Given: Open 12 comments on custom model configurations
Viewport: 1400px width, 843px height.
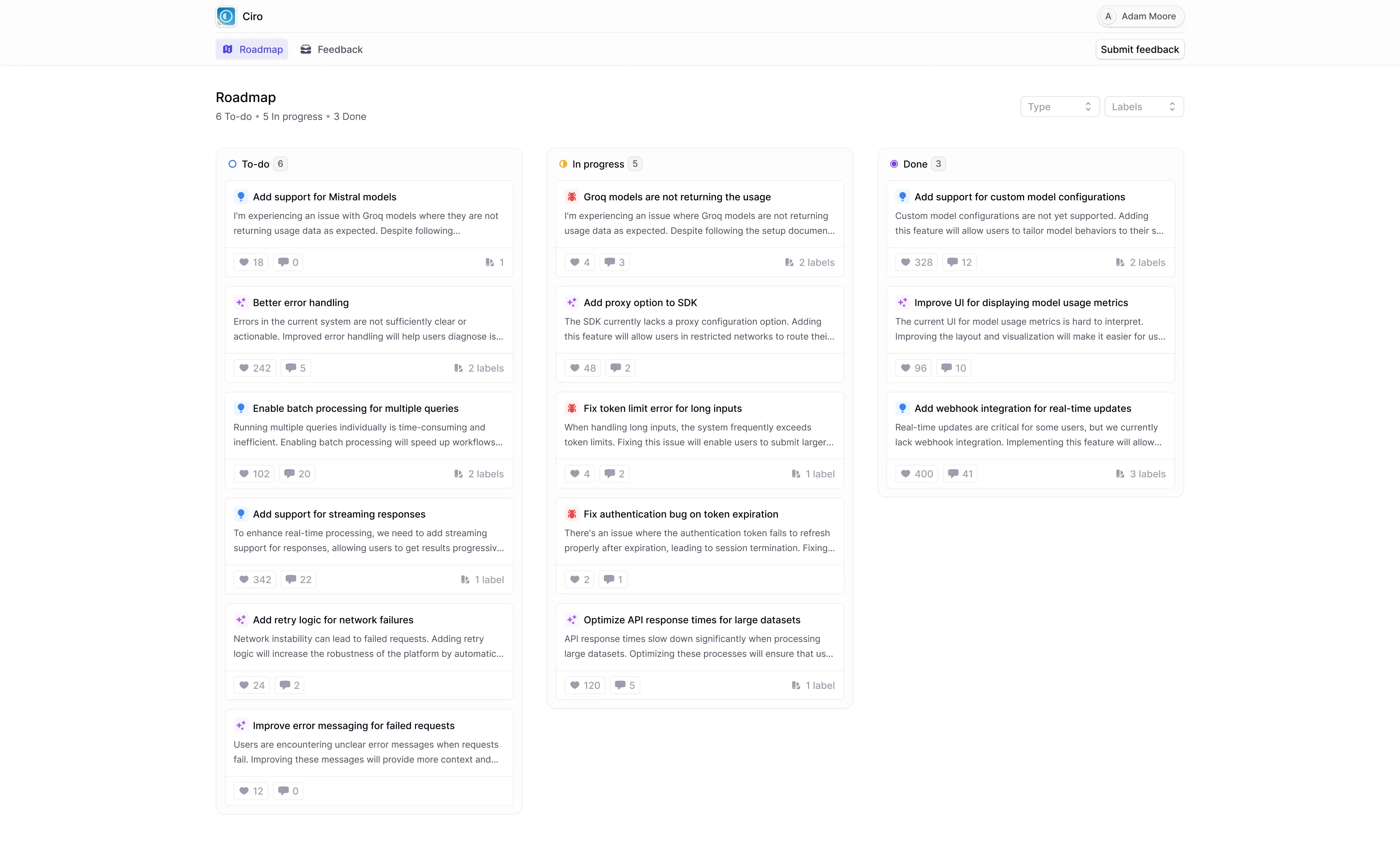Looking at the screenshot, I should click(x=959, y=263).
